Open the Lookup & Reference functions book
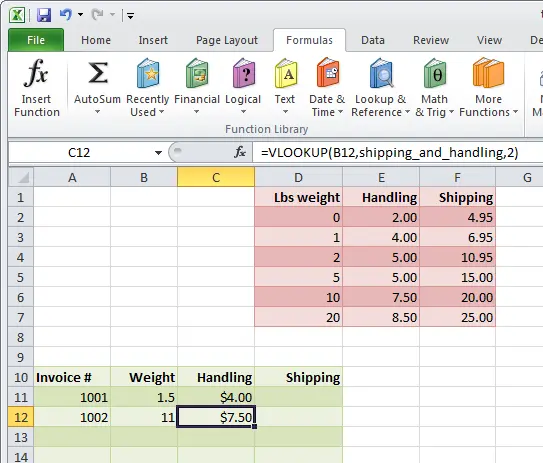 381,73
